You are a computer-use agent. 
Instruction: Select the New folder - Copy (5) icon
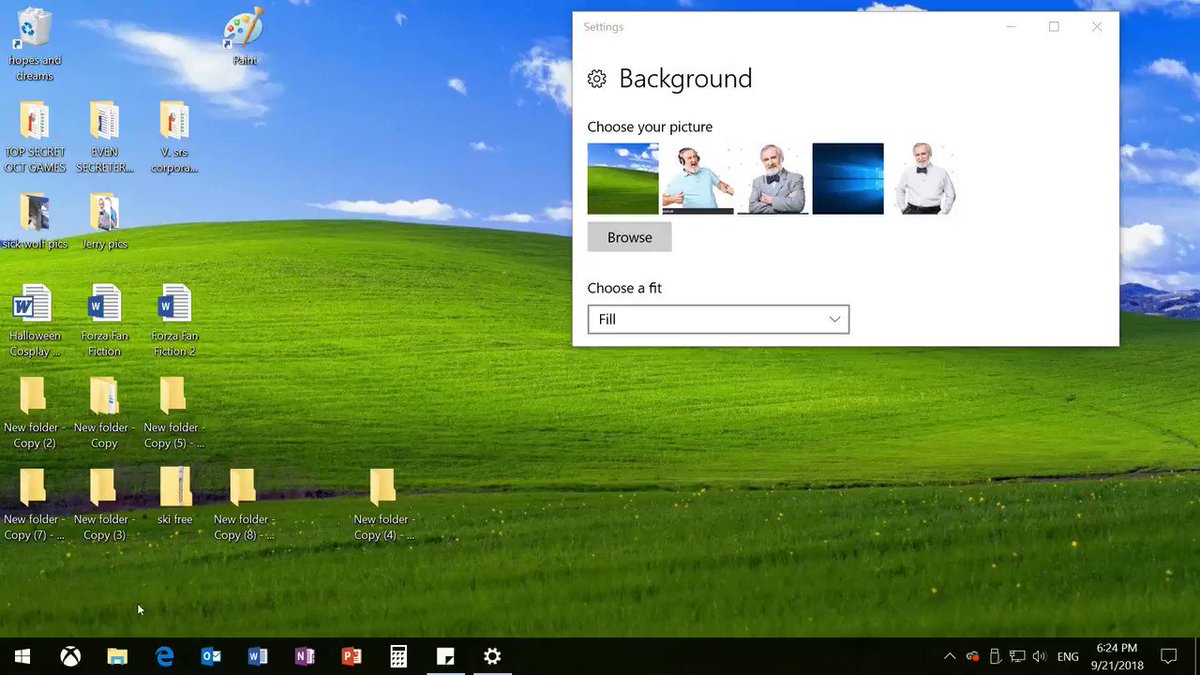[174, 413]
